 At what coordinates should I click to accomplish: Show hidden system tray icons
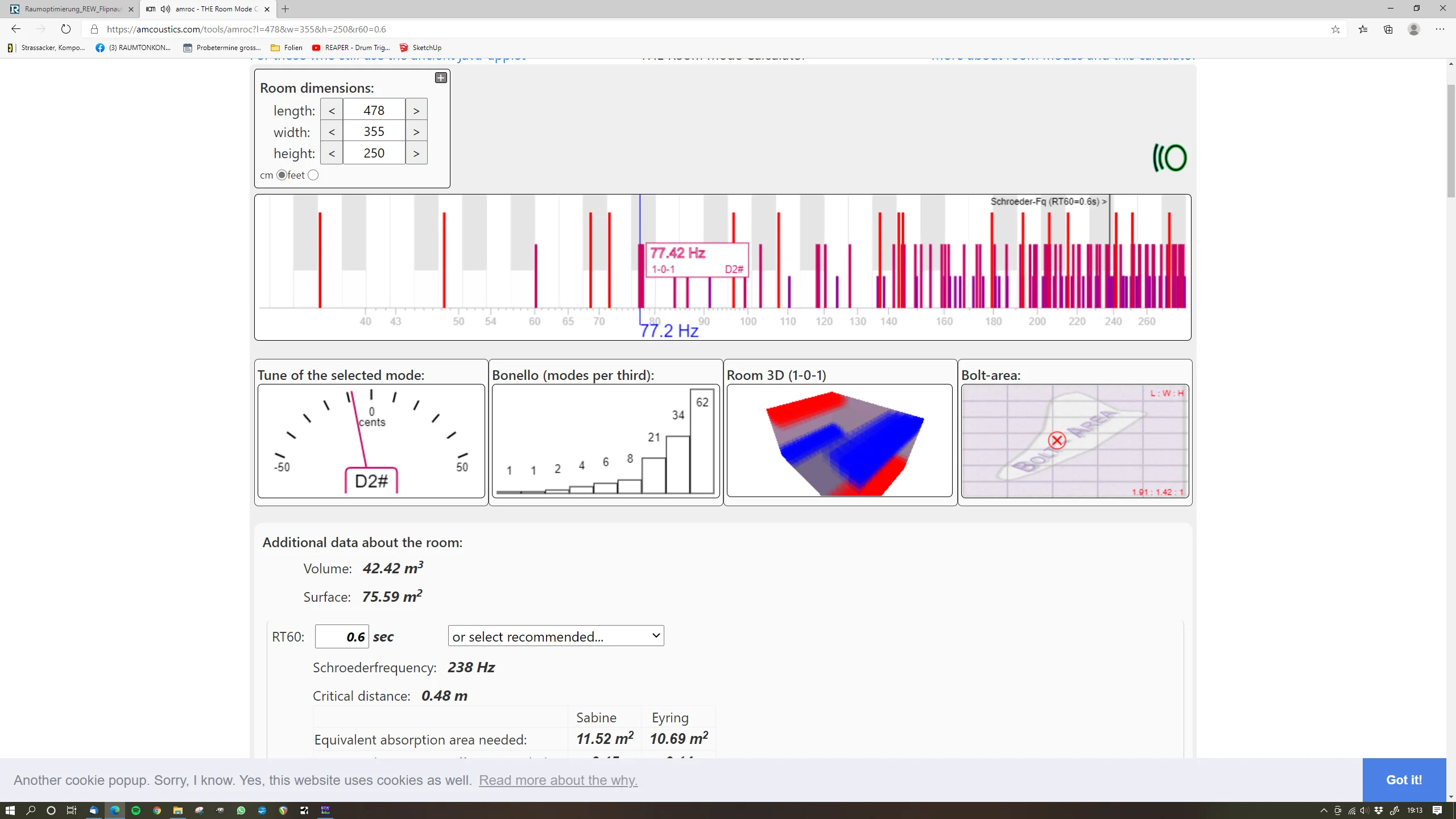[1324, 810]
